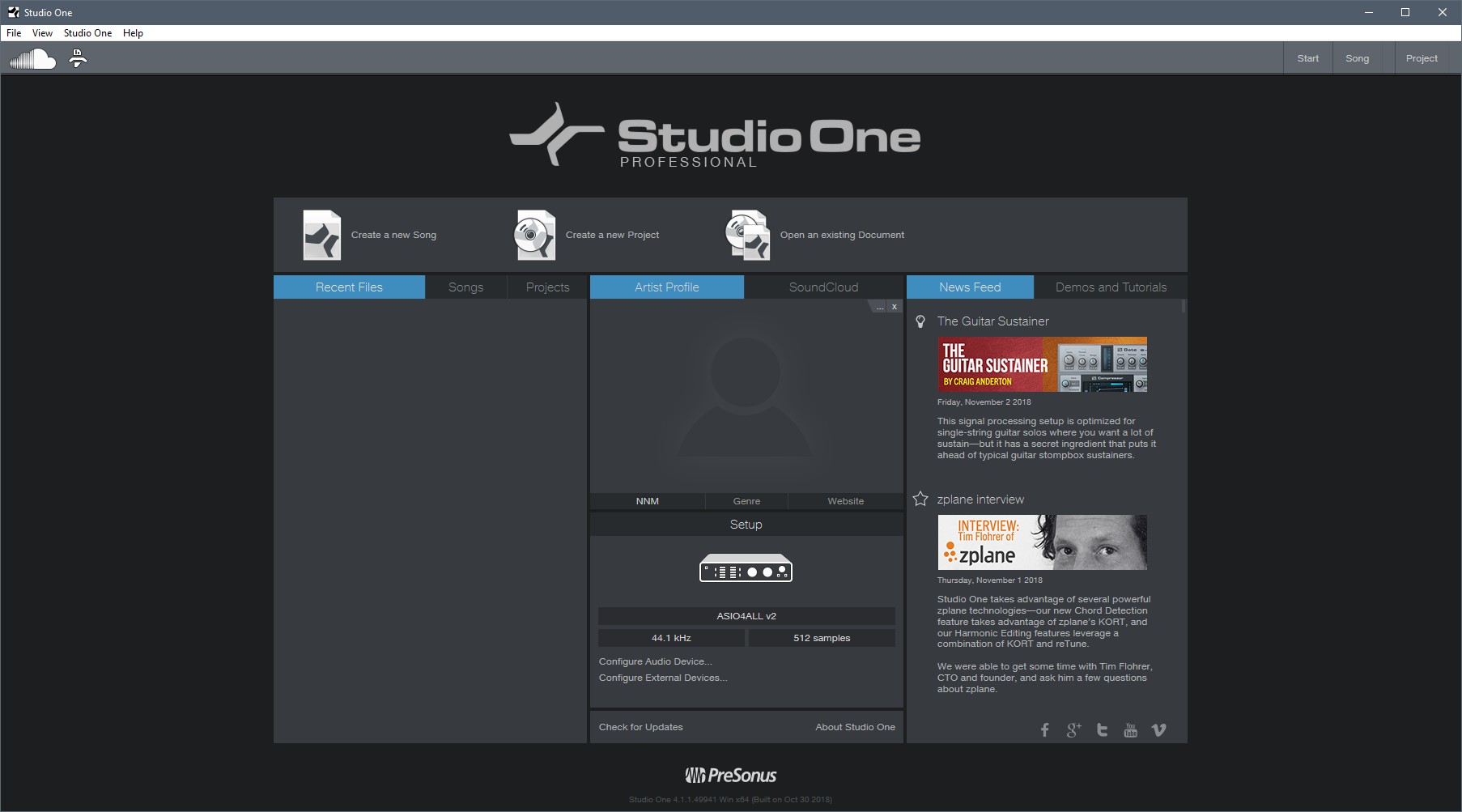Click Configure External Devices link
This screenshot has height=812, width=1462.
point(663,678)
